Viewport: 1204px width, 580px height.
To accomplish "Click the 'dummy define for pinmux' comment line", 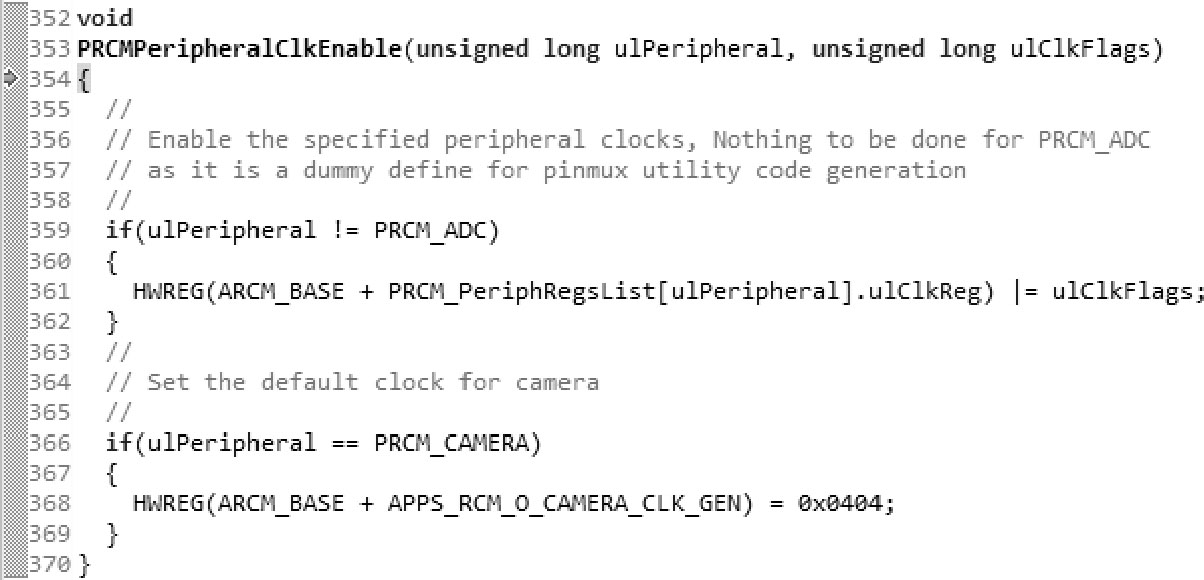I will [x=556, y=170].
